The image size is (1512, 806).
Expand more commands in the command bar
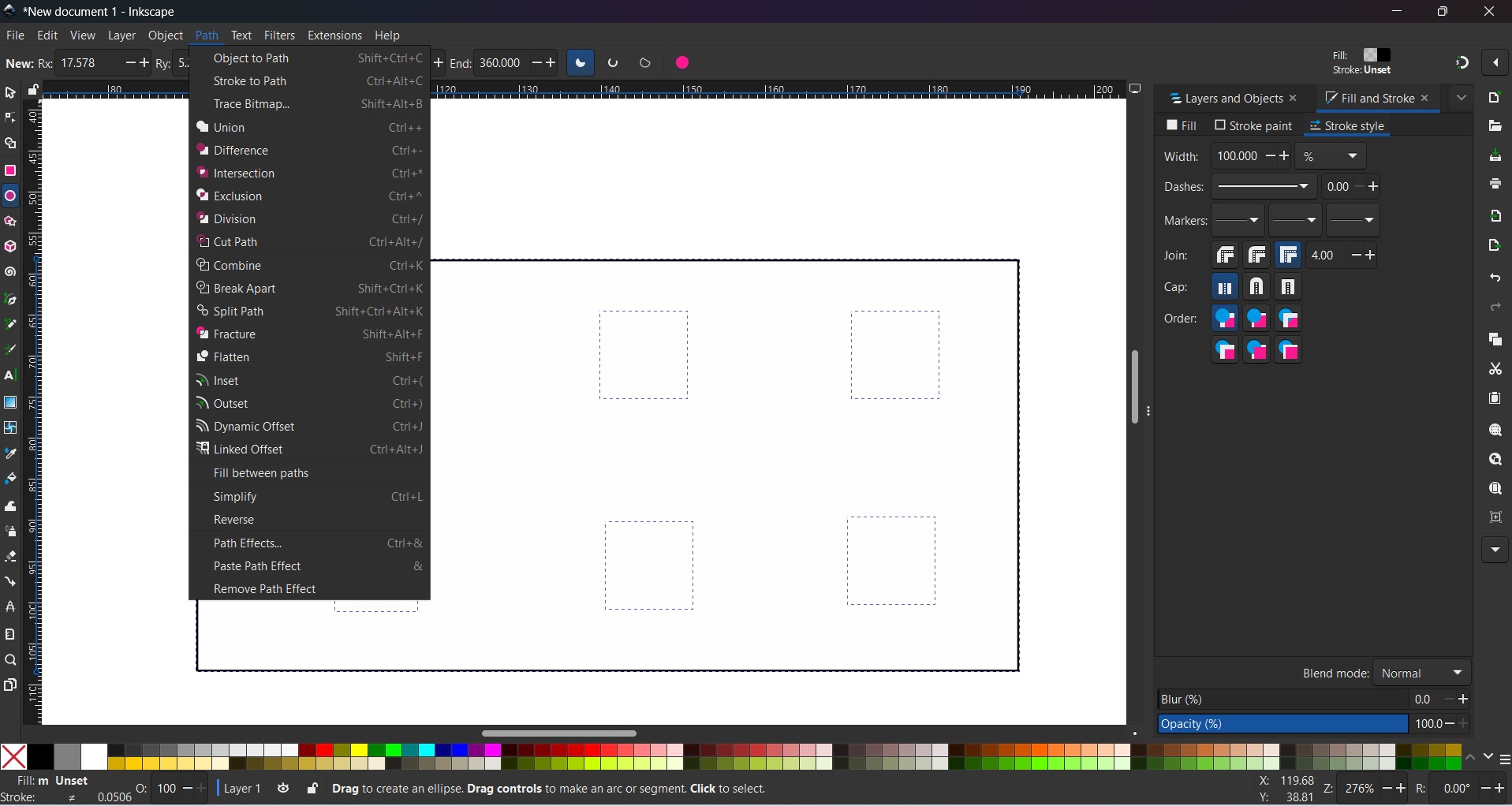tap(1495, 550)
